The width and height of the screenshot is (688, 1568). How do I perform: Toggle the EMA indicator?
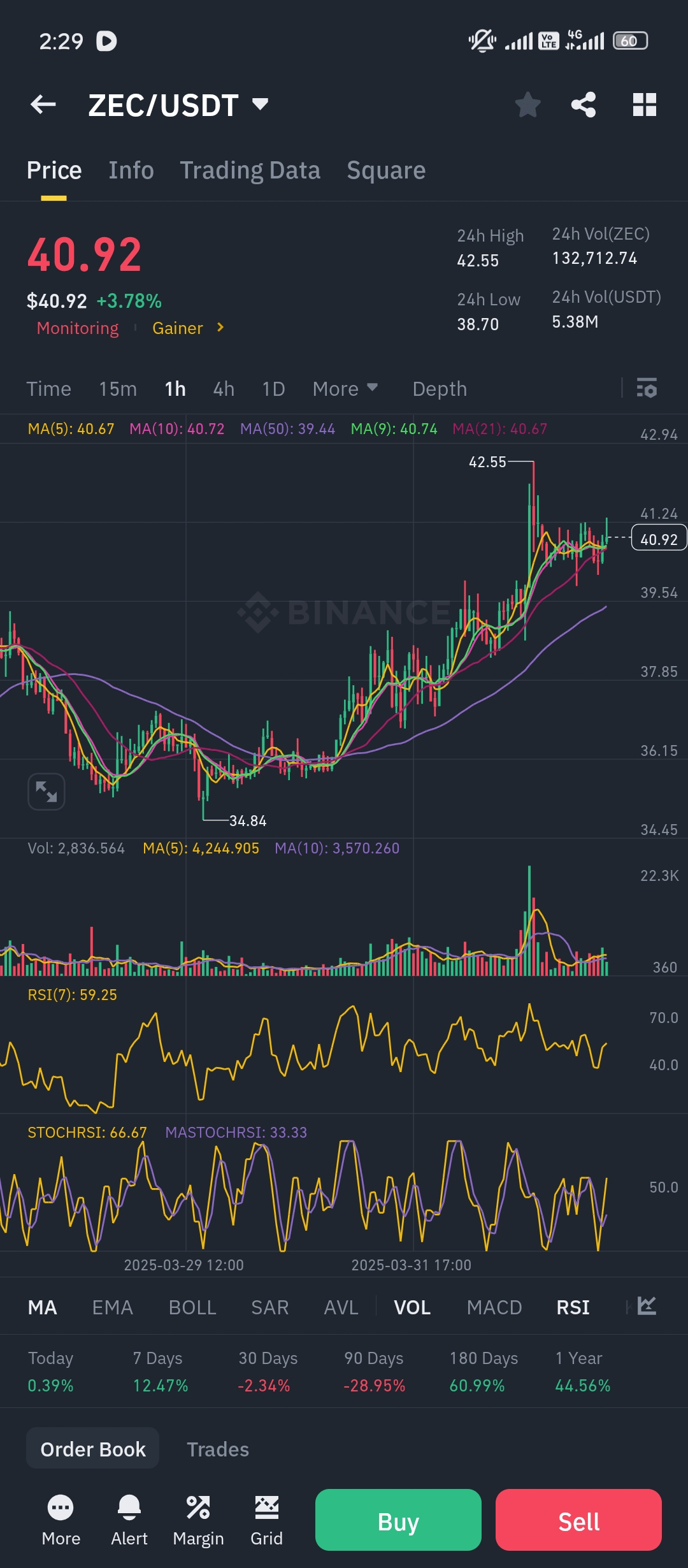tap(113, 1307)
